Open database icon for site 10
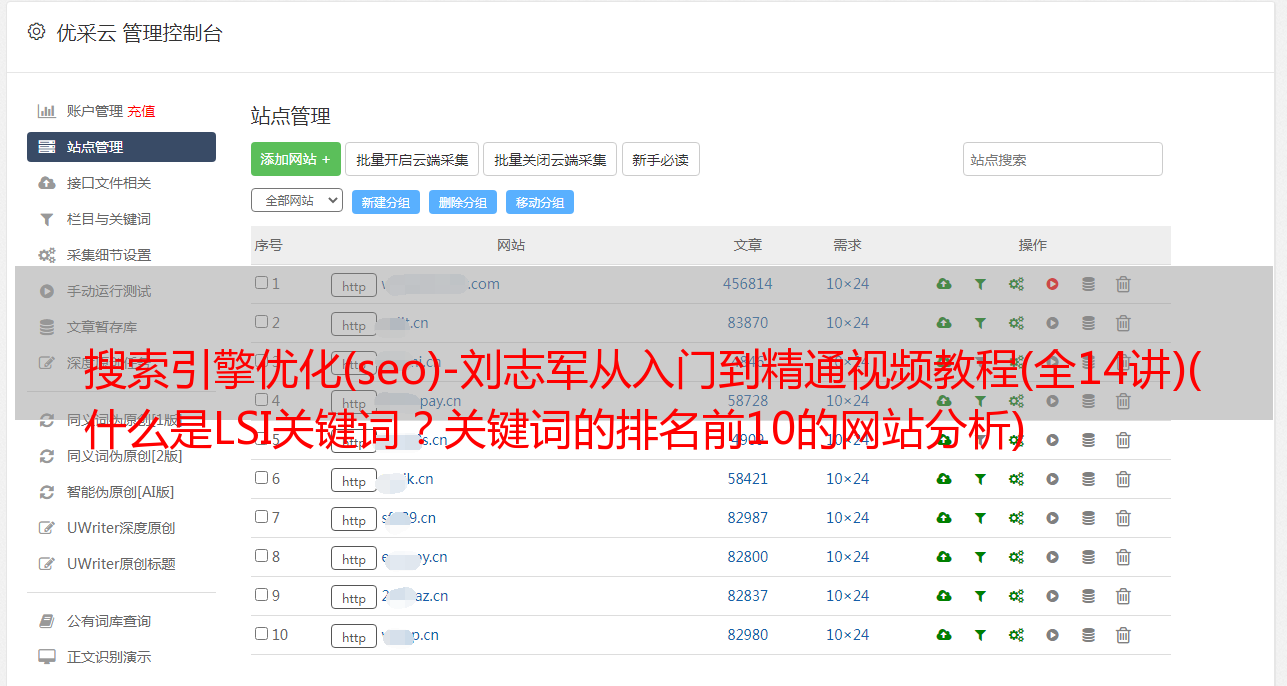This screenshot has width=1287, height=686. coord(1088,635)
